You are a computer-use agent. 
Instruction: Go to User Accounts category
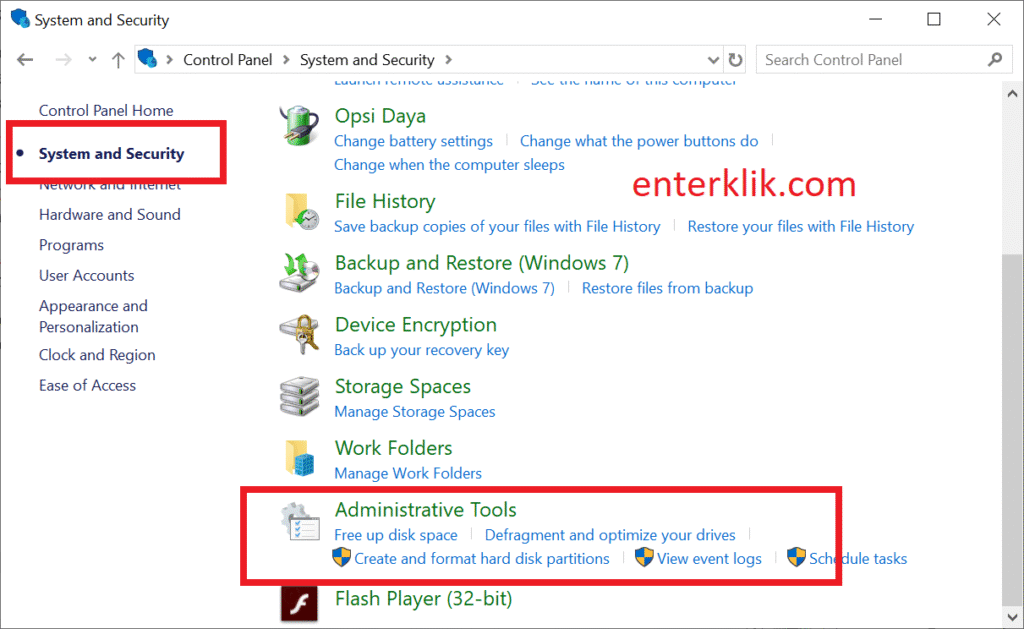(x=86, y=276)
